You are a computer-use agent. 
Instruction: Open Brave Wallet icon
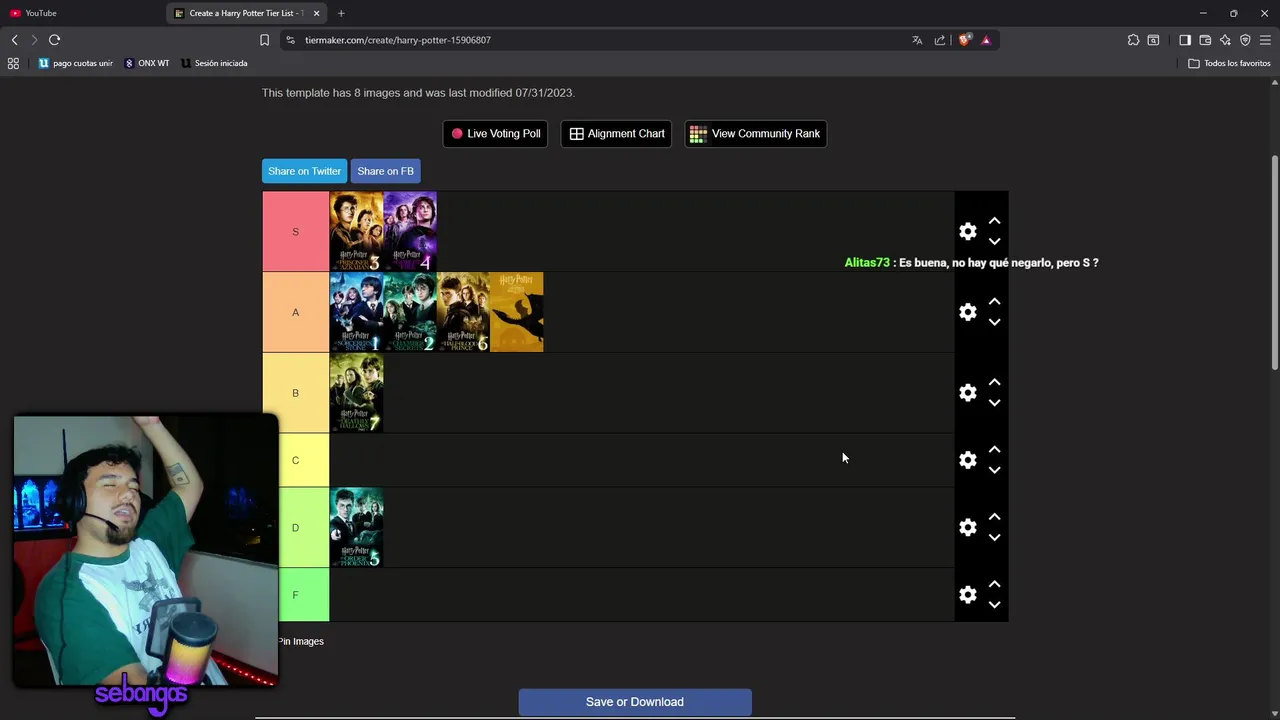(1205, 40)
